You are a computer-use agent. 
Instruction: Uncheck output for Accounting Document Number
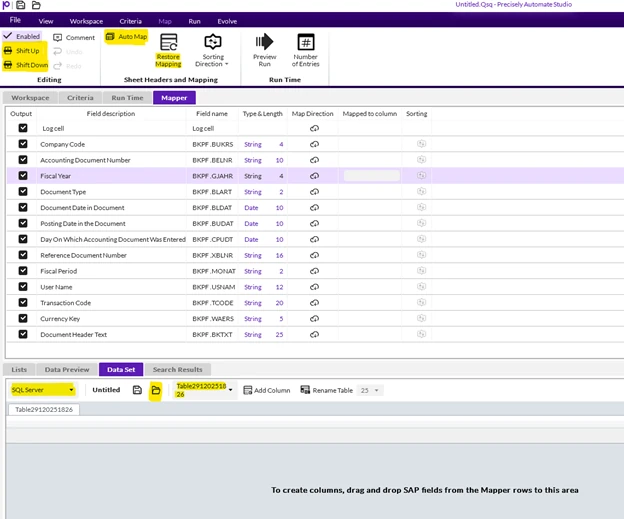[23, 160]
